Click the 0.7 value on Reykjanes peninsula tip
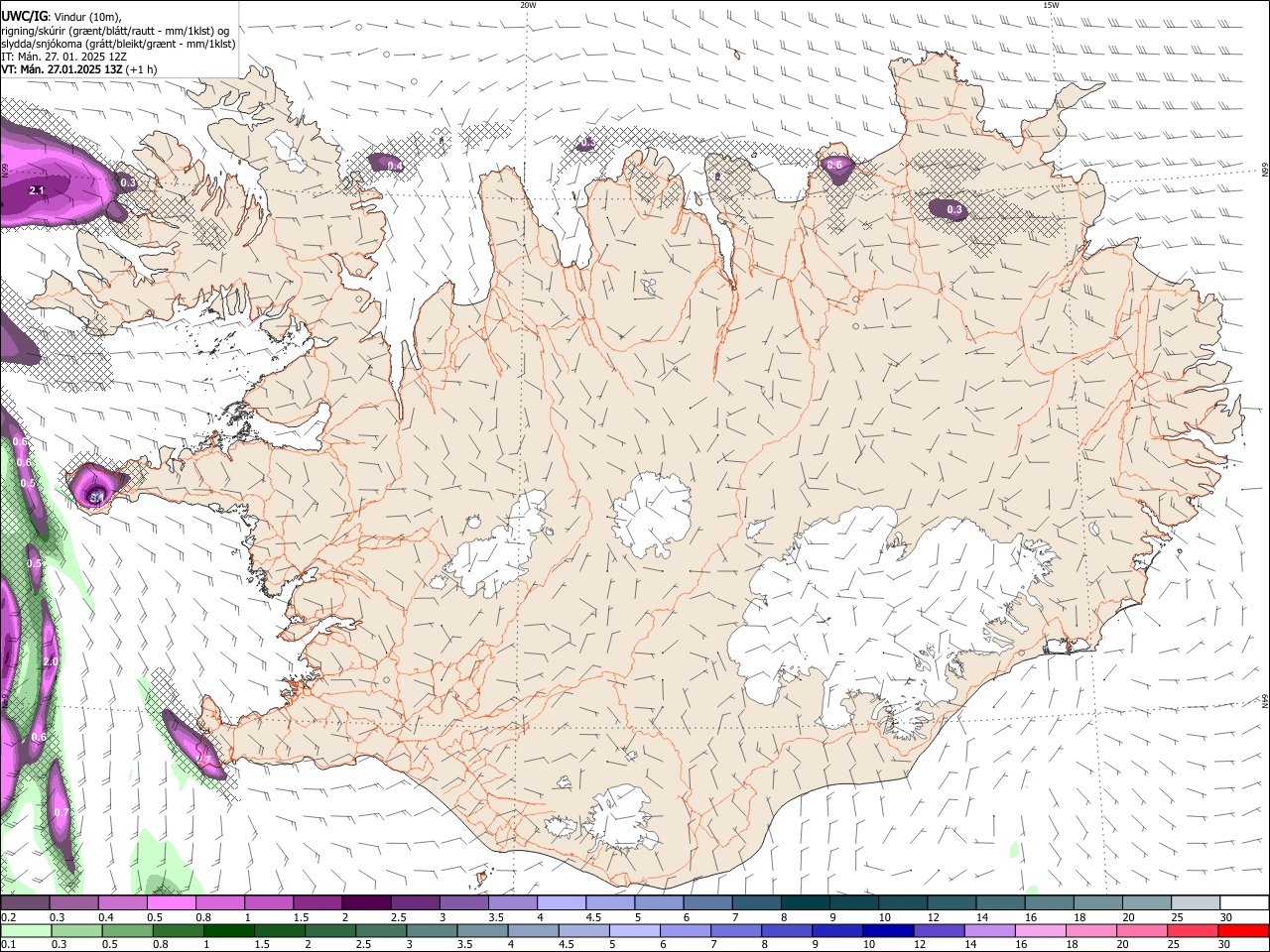The width and height of the screenshot is (1270, 952). (204, 759)
